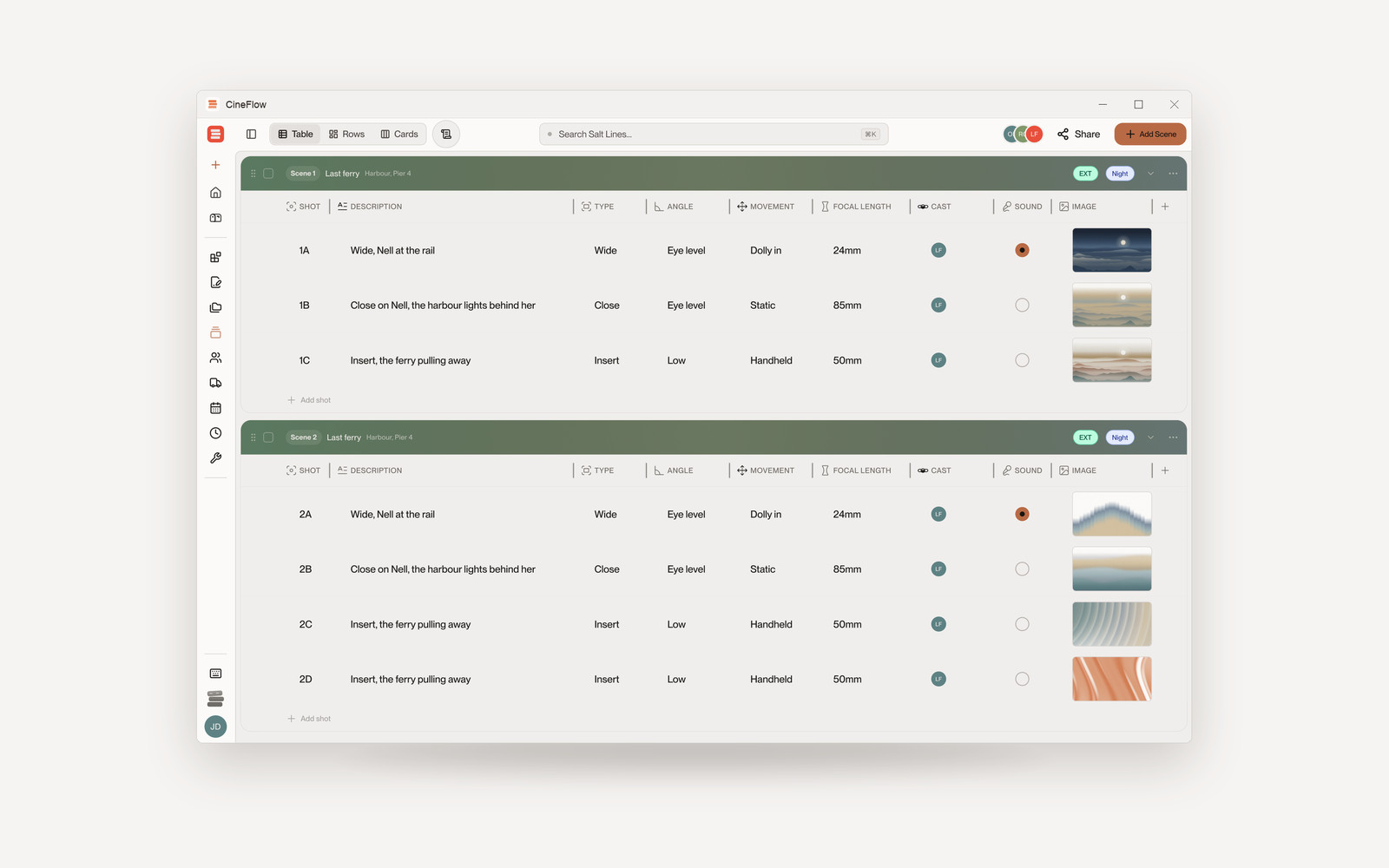Open the MOVEMENT column header in Scene 1
Viewport: 1389px width, 868px height.
click(766, 207)
